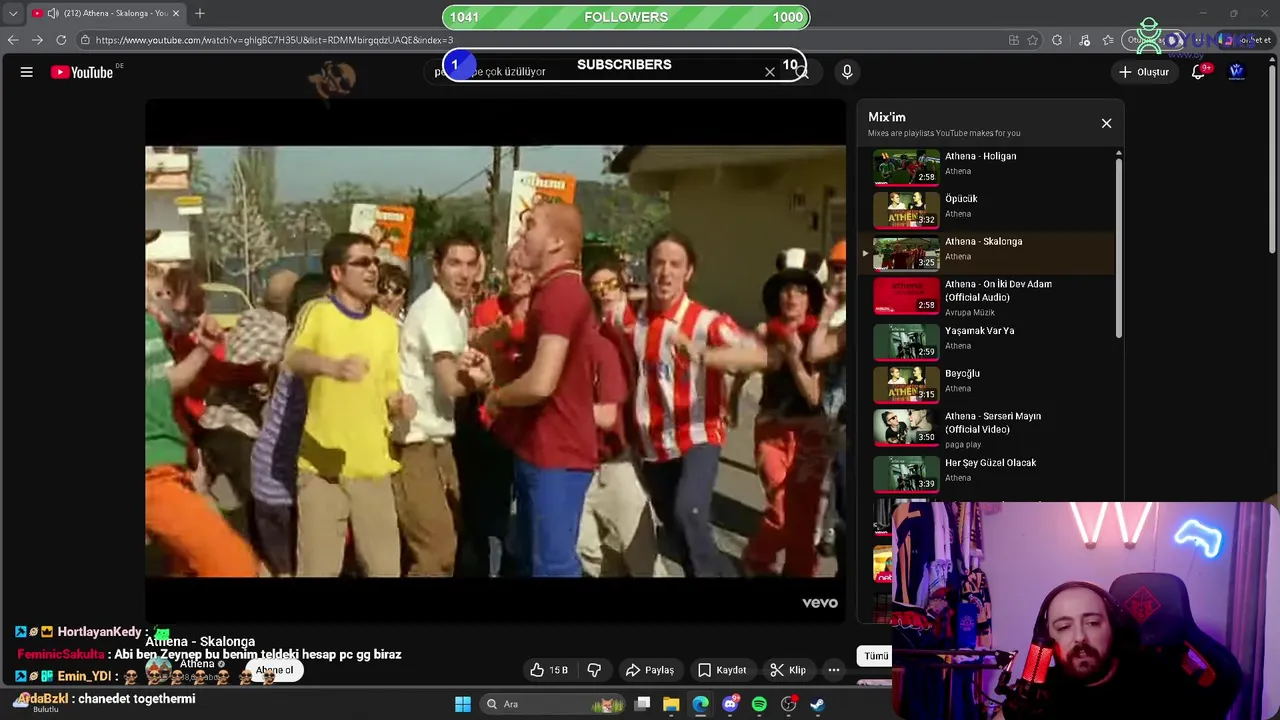
Task: Open Her Şey Güzel Olacak video
Action: pyautogui.click(x=988, y=473)
